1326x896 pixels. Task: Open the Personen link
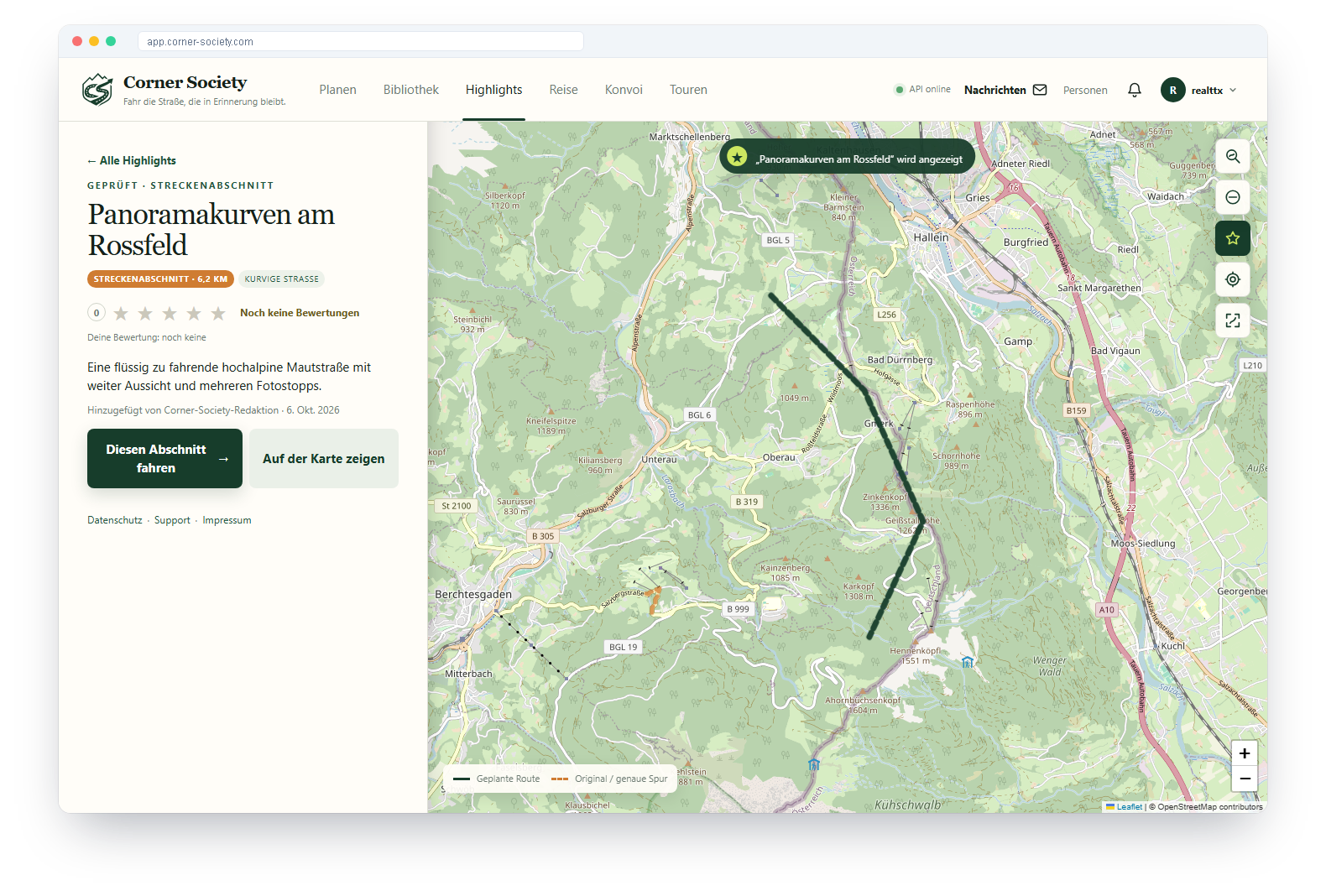pyautogui.click(x=1085, y=91)
